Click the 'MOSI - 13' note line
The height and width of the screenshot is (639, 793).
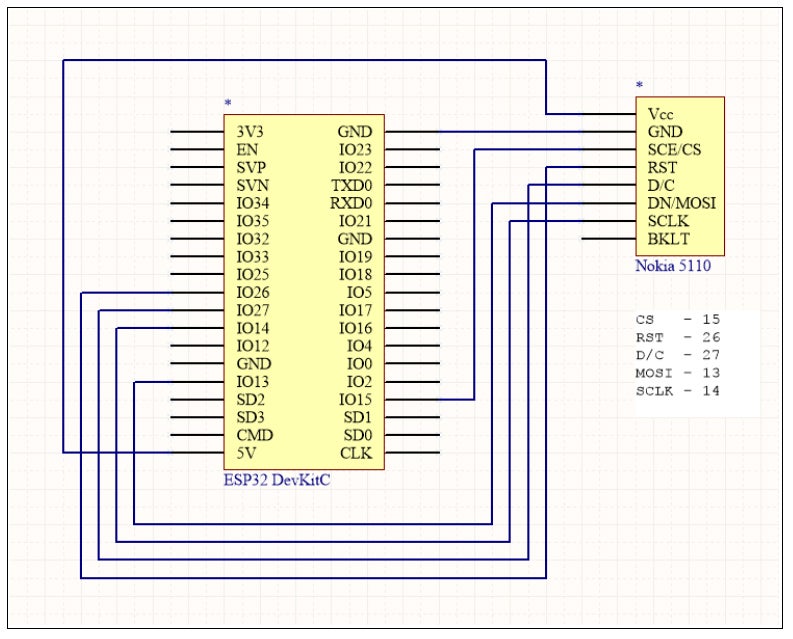678,373
